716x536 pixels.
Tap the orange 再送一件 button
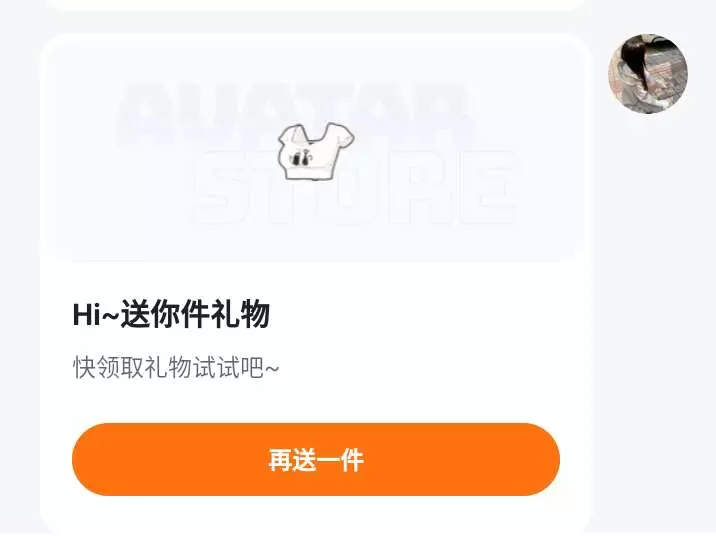[x=316, y=459]
